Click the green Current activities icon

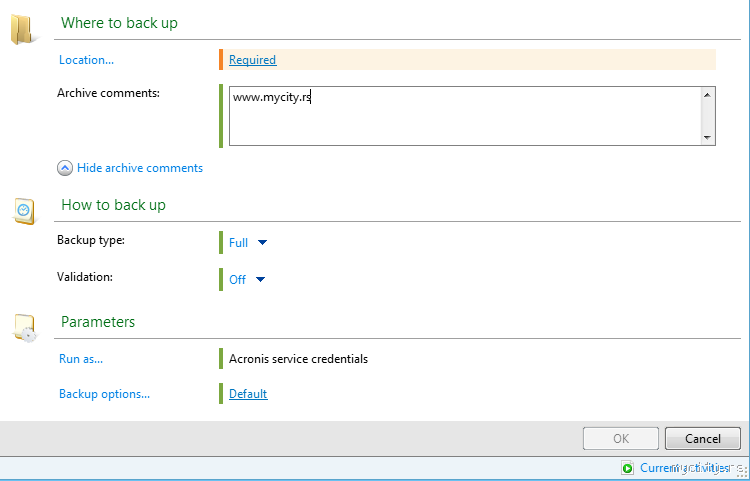(627, 468)
